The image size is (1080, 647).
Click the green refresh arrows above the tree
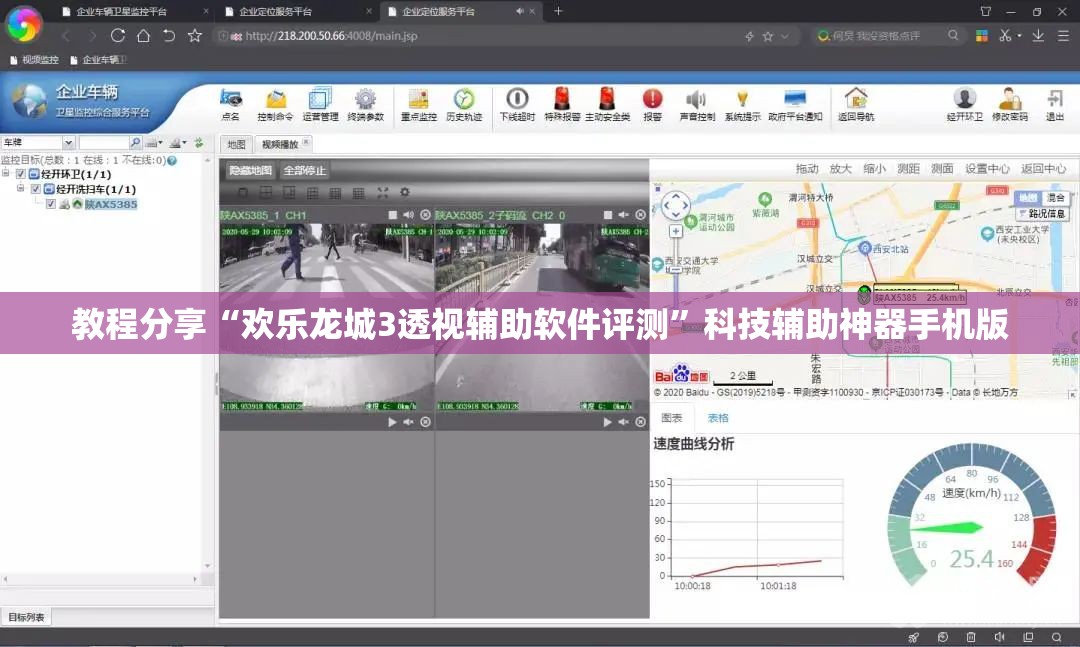[x=199, y=143]
